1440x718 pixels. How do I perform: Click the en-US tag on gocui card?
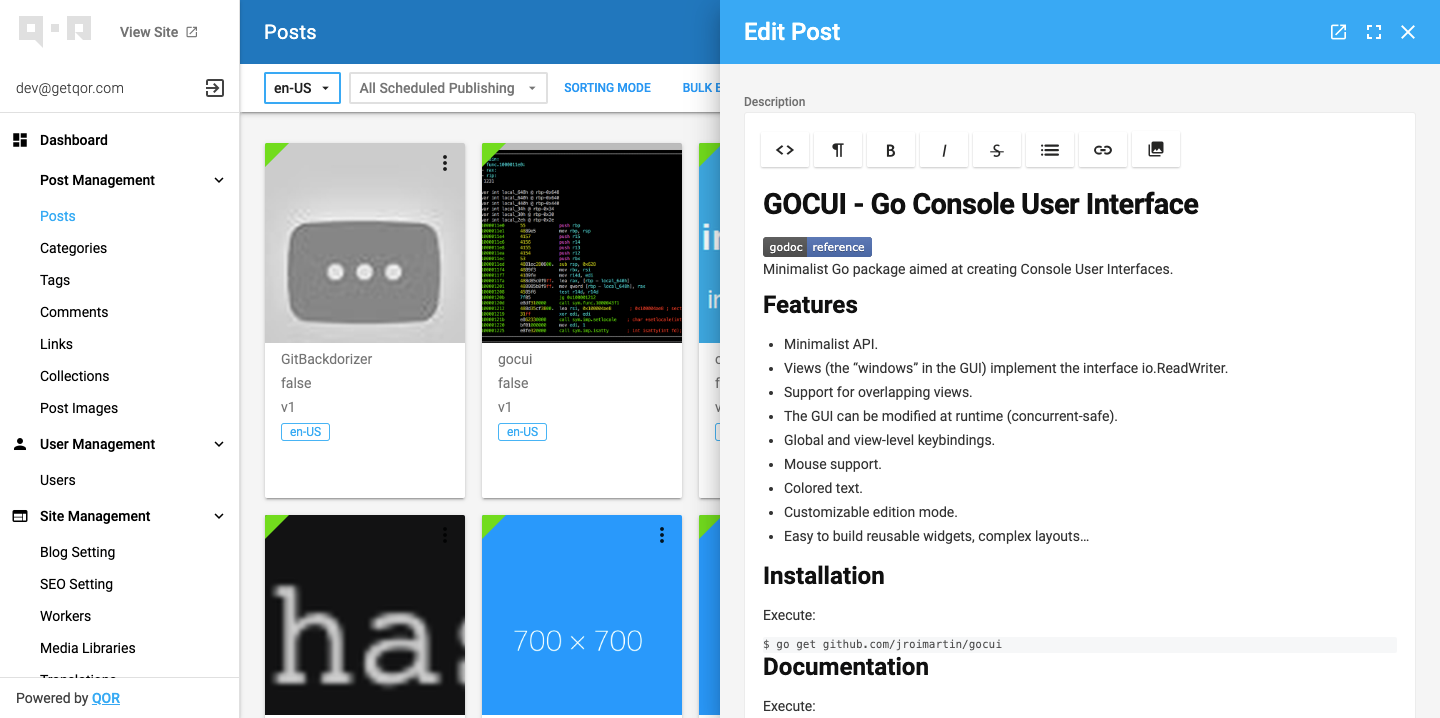click(x=522, y=432)
